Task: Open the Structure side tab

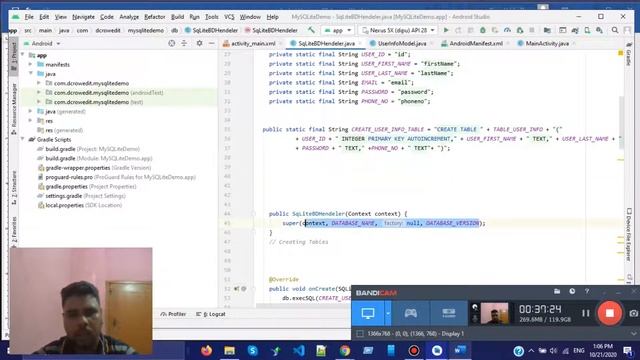Action: click(x=14, y=187)
